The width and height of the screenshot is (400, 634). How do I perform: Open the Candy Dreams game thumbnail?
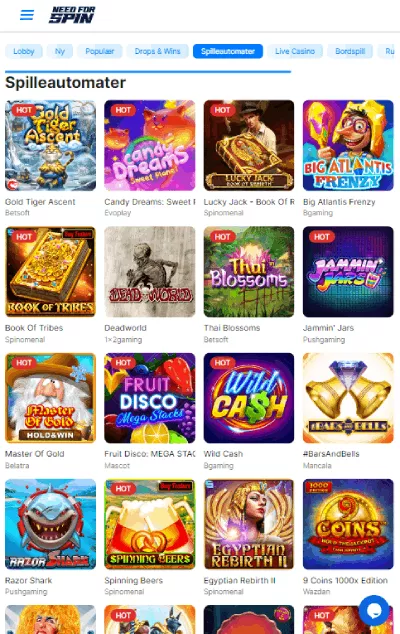coord(150,146)
